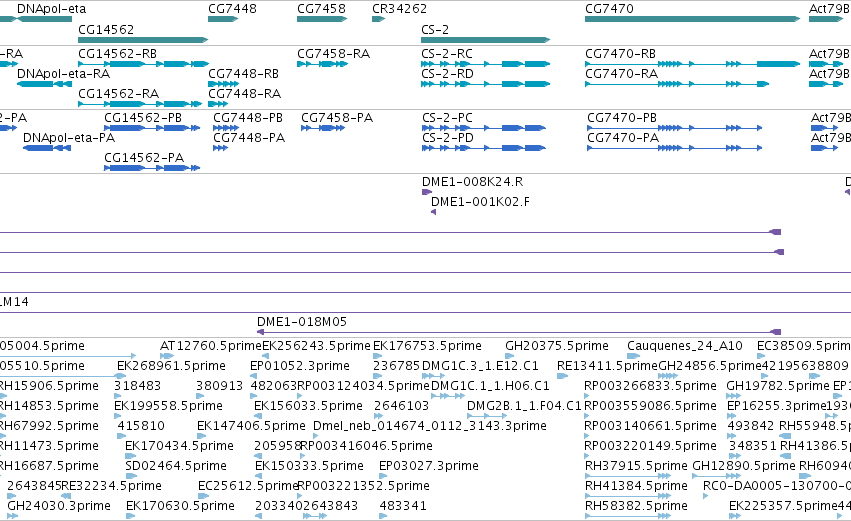Select RE13411.5prime EST marker
The image size is (851, 521).
pos(562,376)
